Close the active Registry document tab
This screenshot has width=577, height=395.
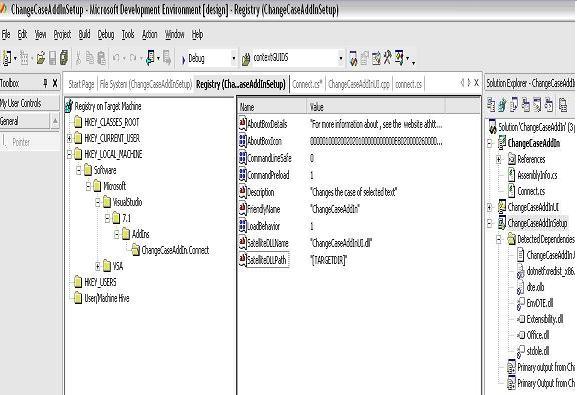[476, 83]
